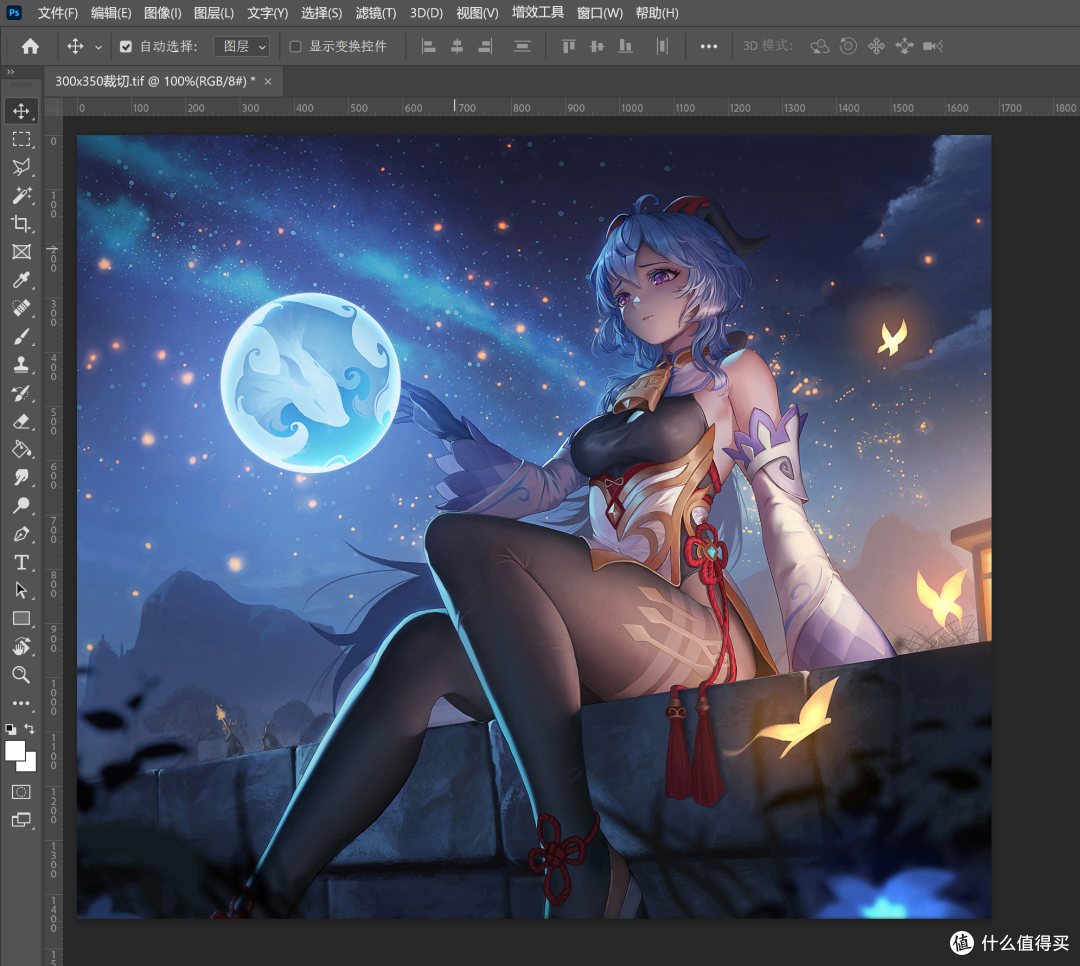1080x966 pixels.
Task: Click Align Left Edges button
Action: pos(428,46)
